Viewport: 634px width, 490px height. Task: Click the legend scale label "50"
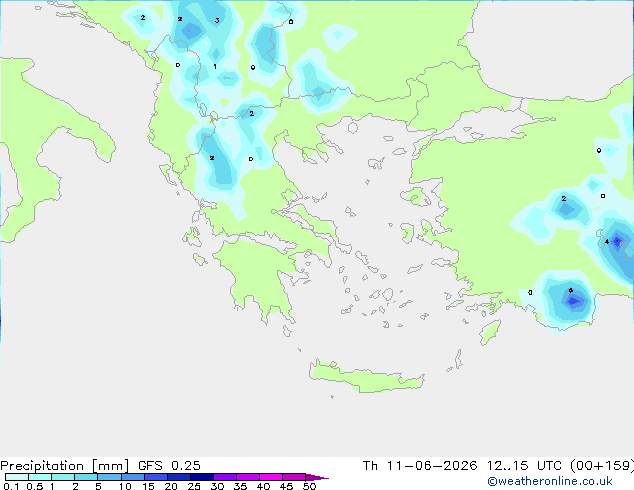(309, 486)
